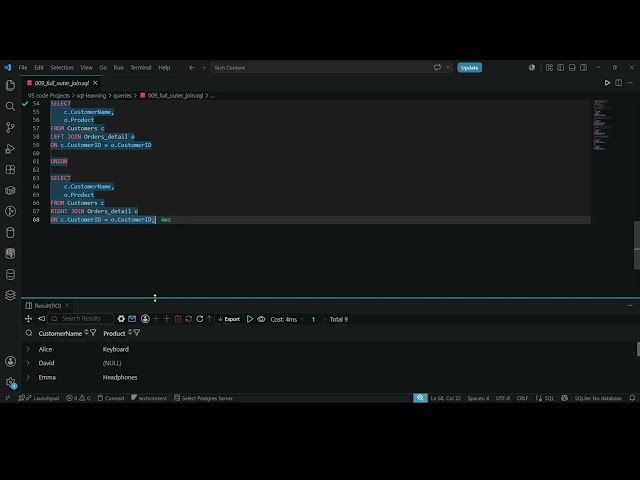Open result settings gear icon
The width and height of the screenshot is (640, 480).
[x=121, y=319]
